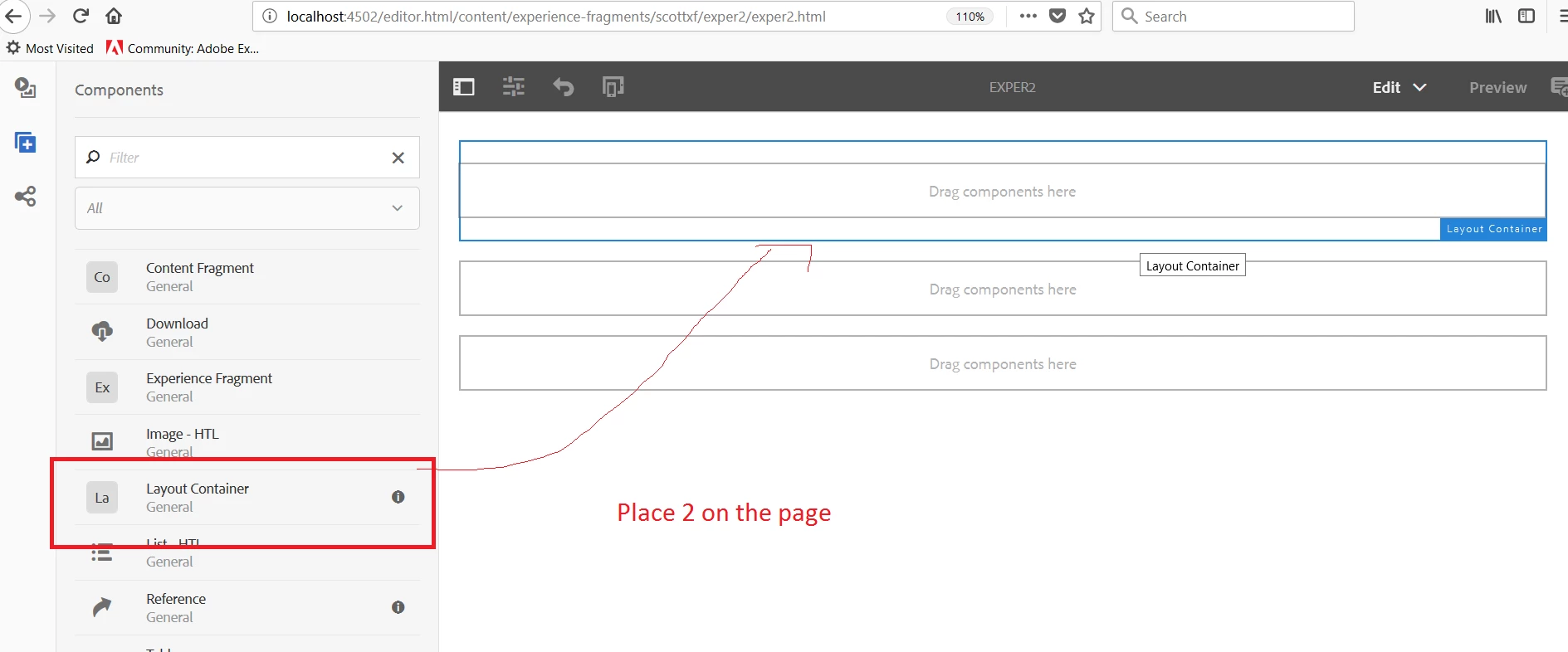Select the Content Fragment component
This screenshot has width=1568, height=652.
(247, 277)
